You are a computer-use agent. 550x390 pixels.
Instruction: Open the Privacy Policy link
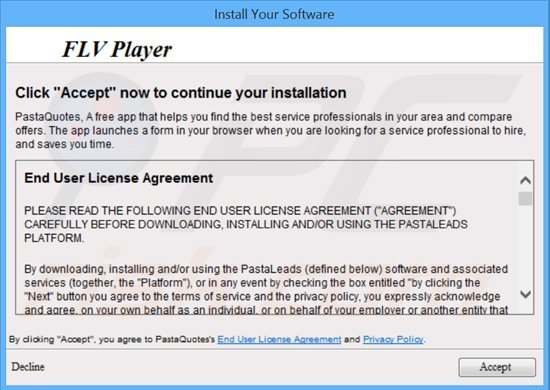pyautogui.click(x=393, y=339)
